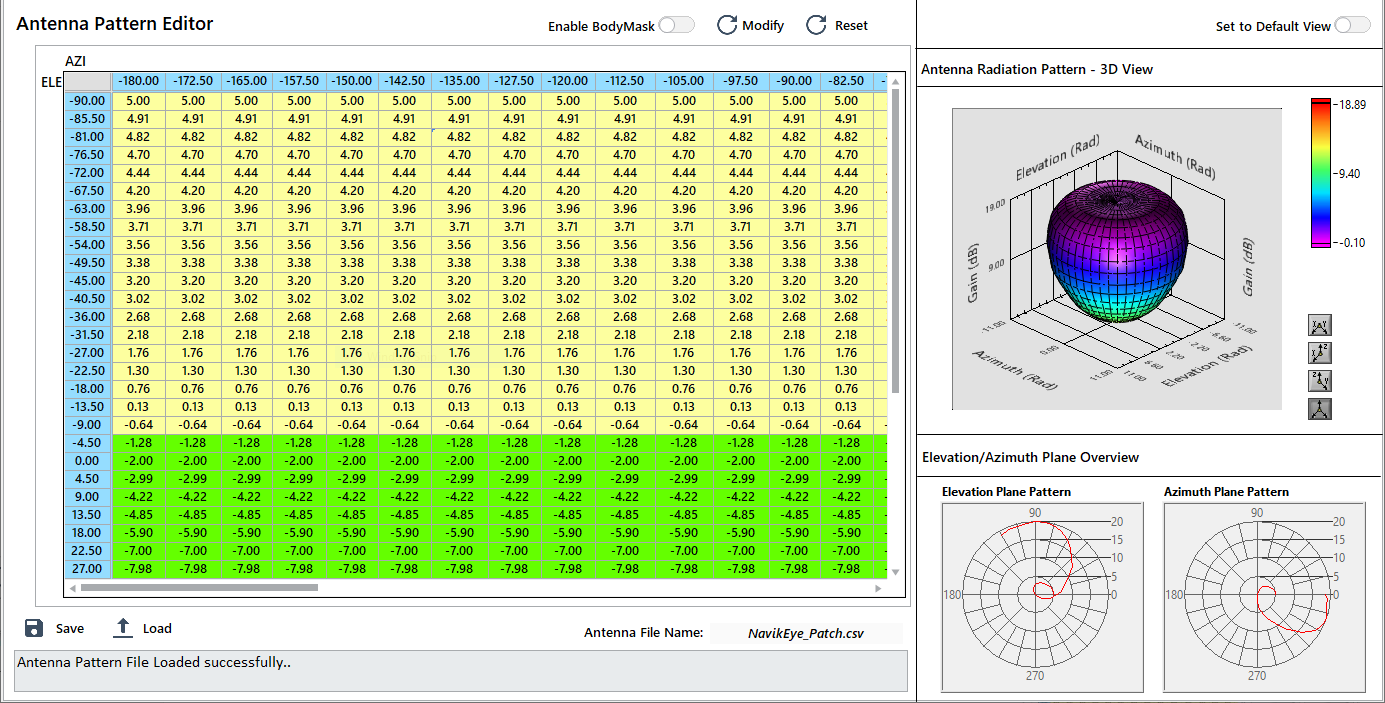Select the 0.00 elevation row header
The height and width of the screenshot is (703, 1385).
88,460
